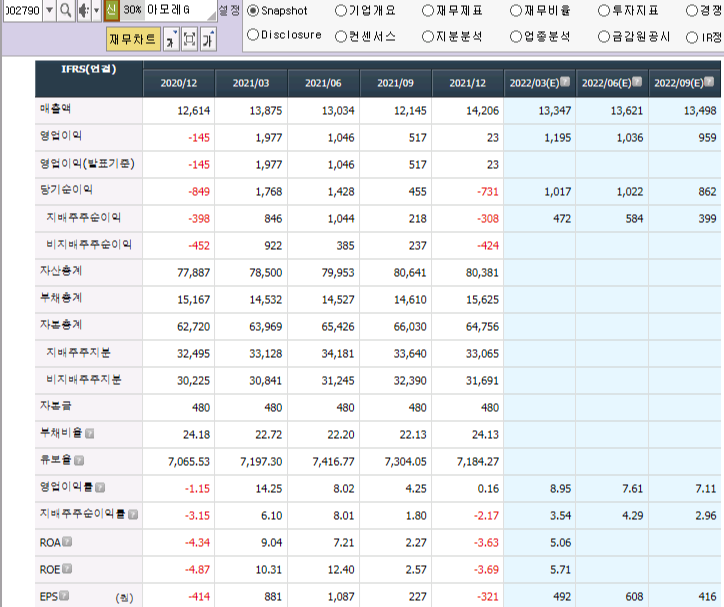Click the 영업이익(발표기준) row label
The width and height of the screenshot is (724, 607).
click(87, 163)
